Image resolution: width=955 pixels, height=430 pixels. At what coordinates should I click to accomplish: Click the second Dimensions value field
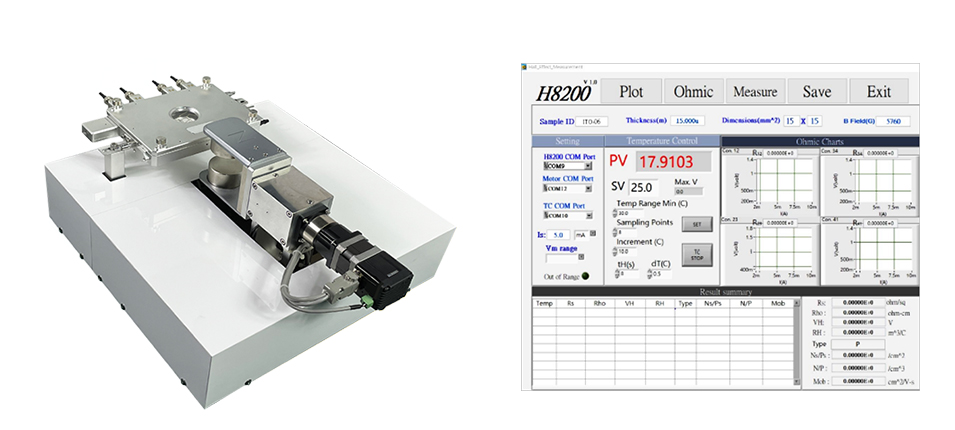pos(814,121)
